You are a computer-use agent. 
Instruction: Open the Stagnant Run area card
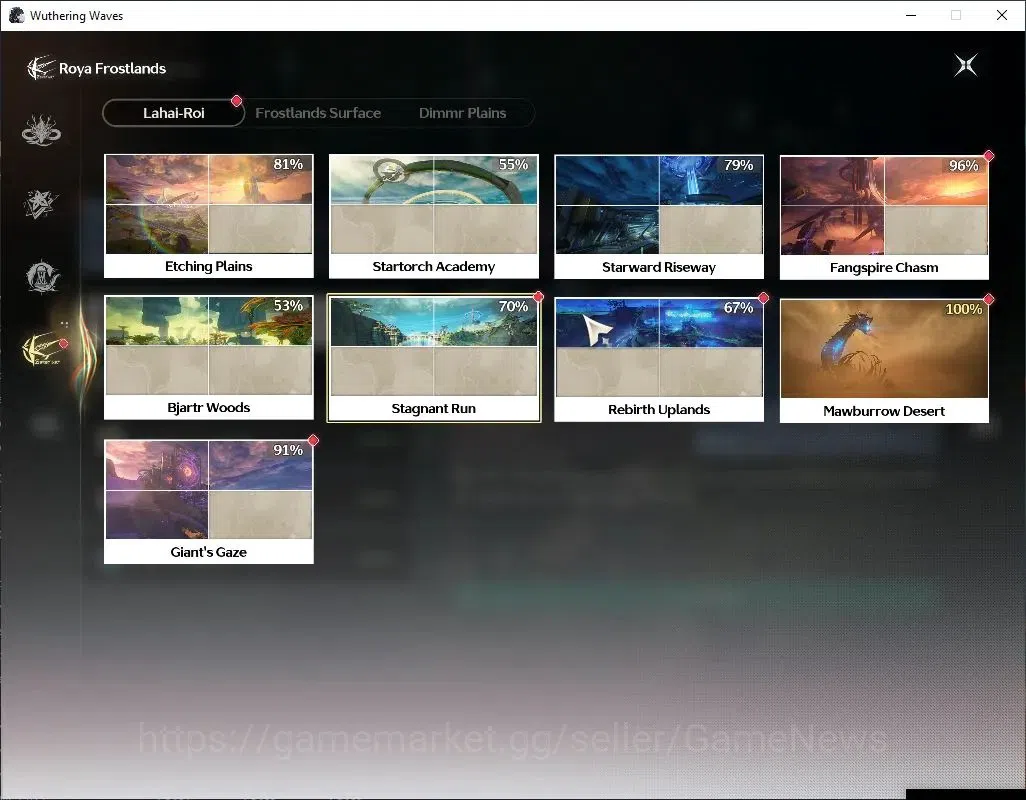(434, 358)
